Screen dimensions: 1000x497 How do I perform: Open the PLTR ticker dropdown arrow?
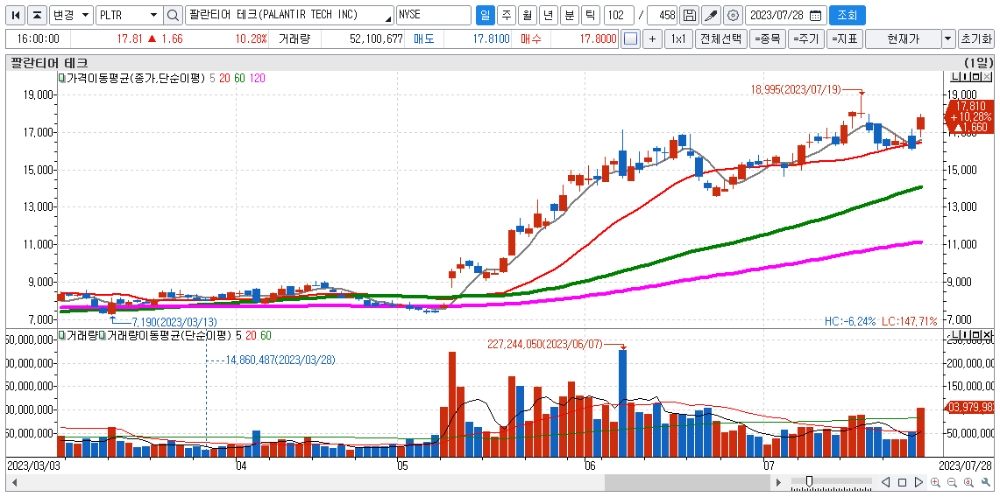tap(154, 15)
